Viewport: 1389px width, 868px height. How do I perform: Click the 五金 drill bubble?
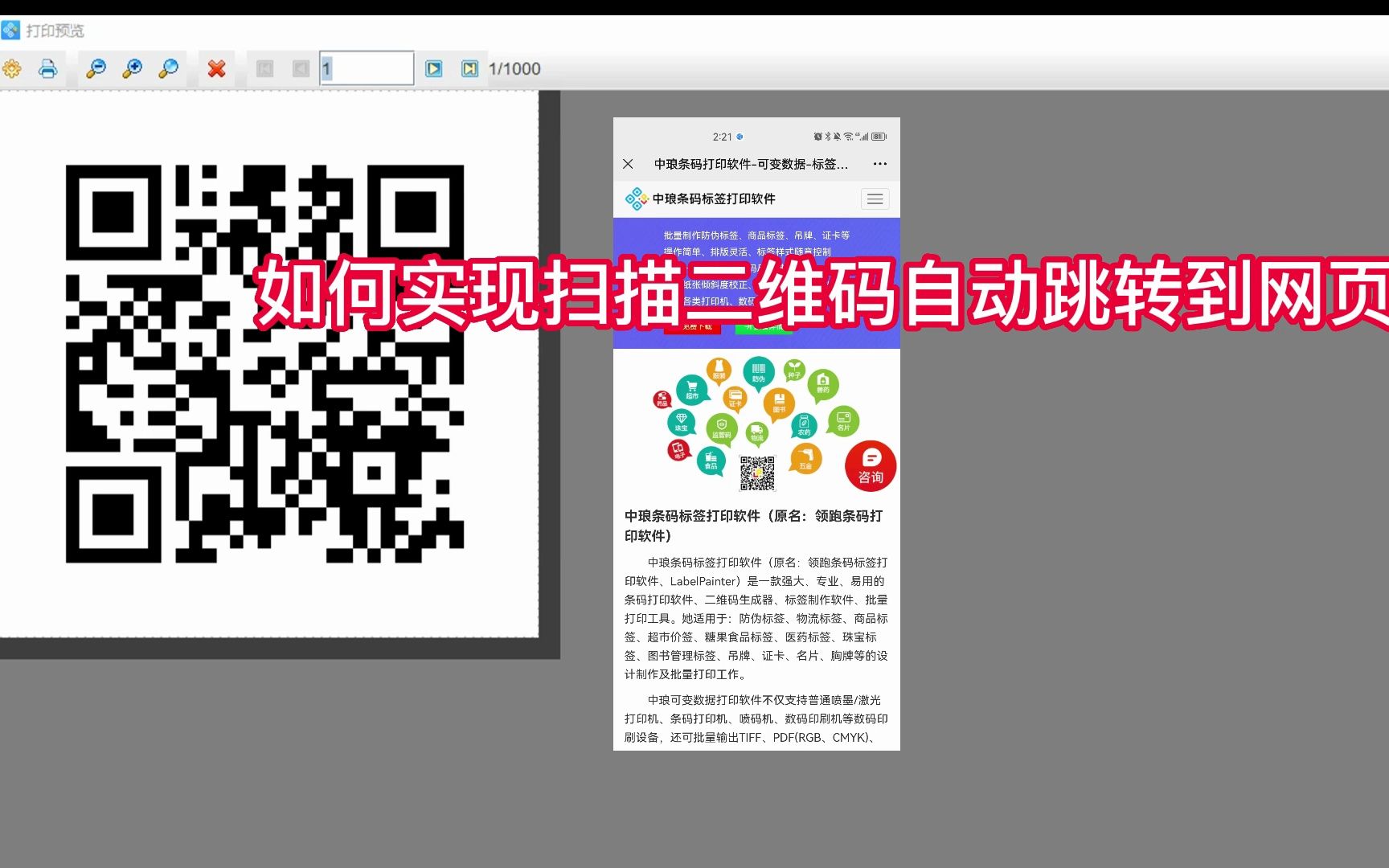805,459
